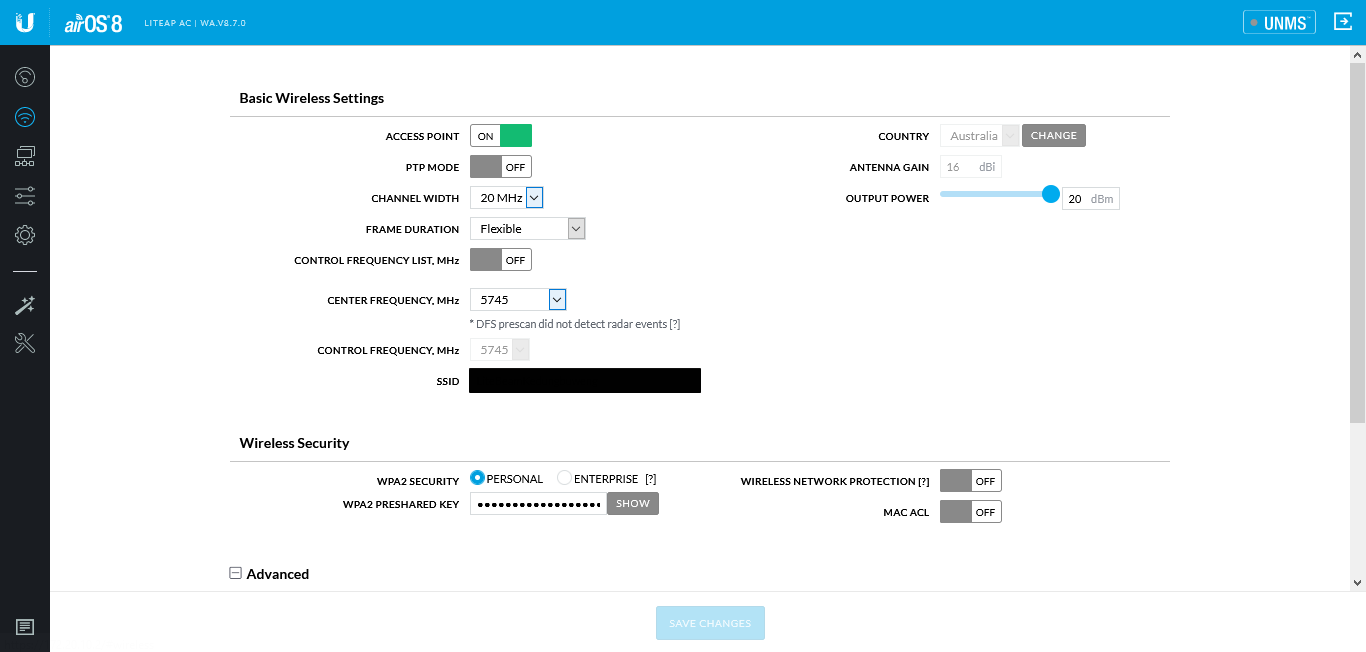Show the WPA2 preshared key
Image resolution: width=1366 pixels, height=652 pixels.
[632, 504]
